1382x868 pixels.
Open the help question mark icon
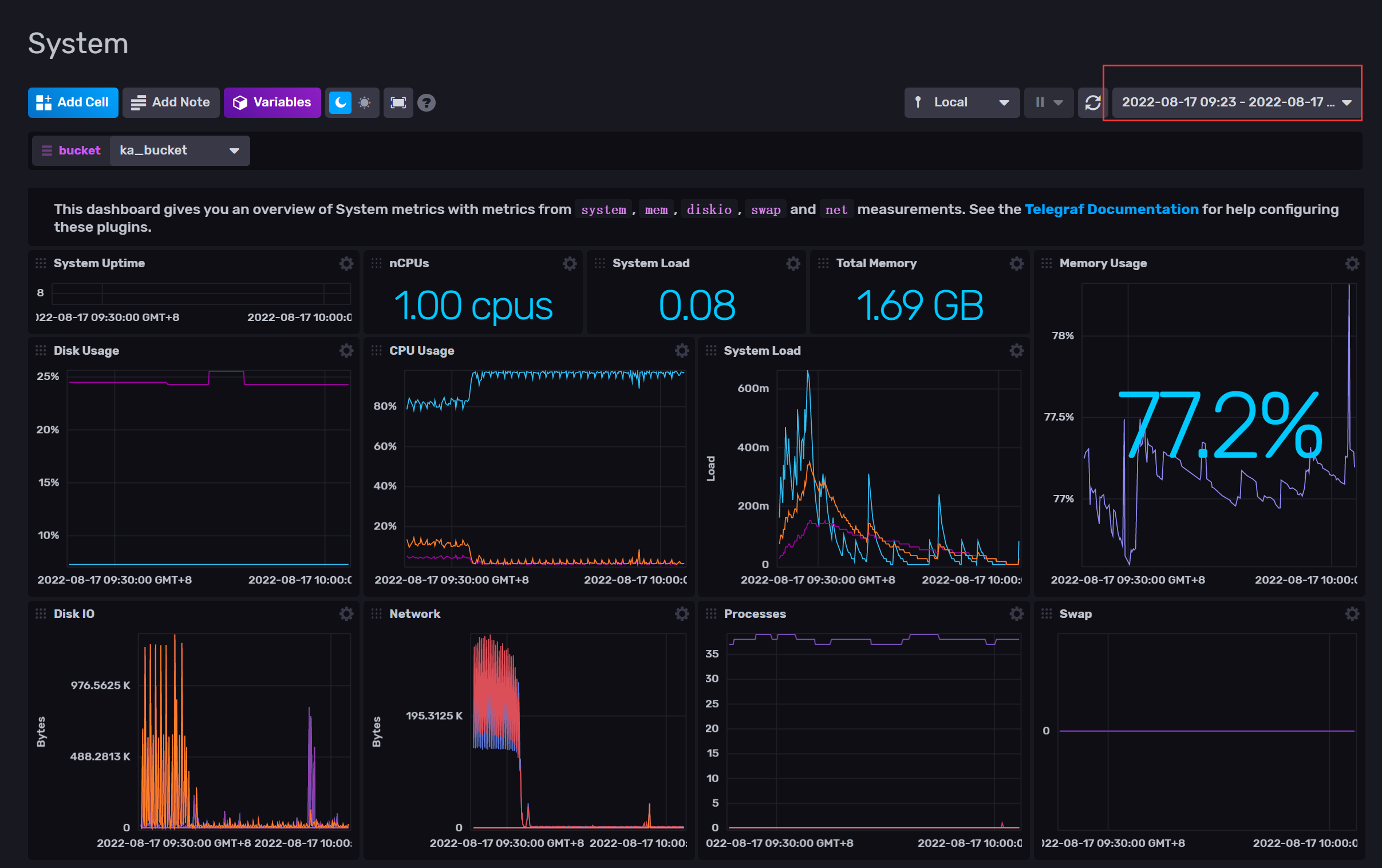[427, 102]
